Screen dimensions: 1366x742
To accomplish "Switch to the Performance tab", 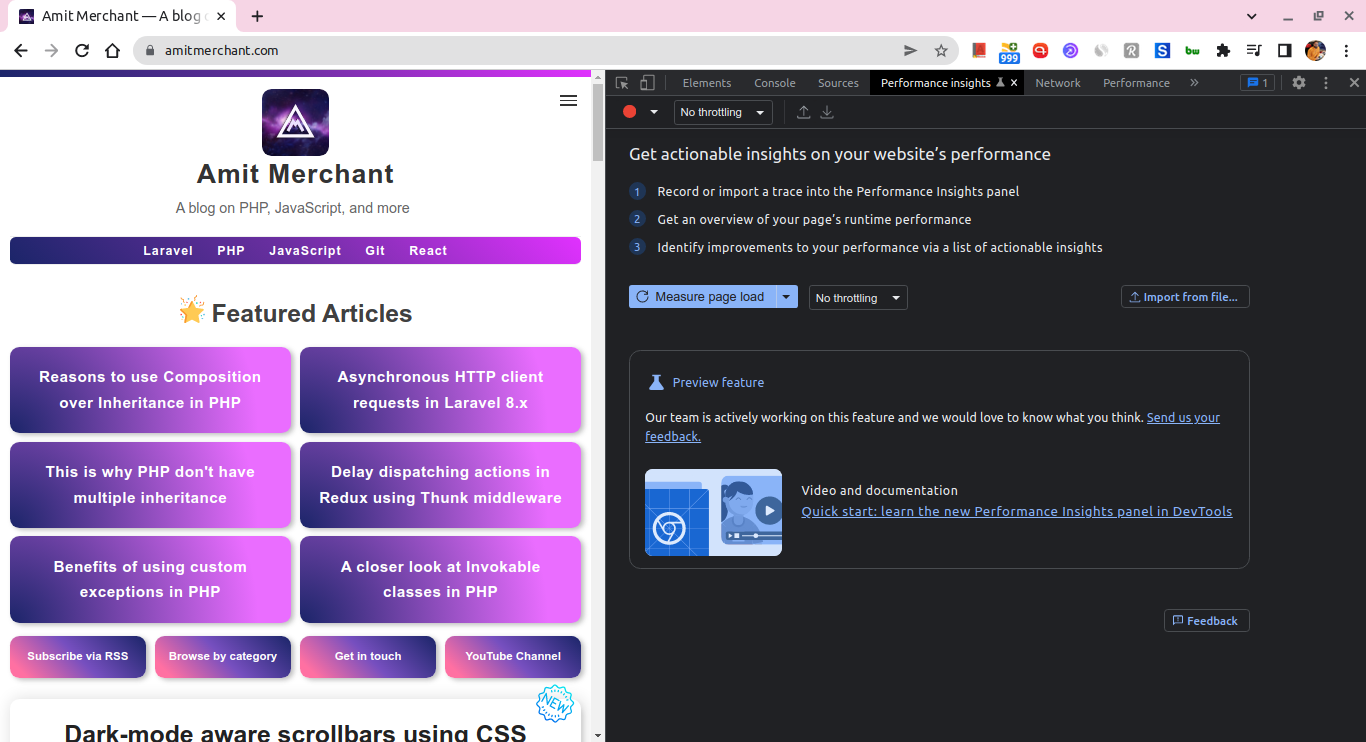I will point(1136,83).
